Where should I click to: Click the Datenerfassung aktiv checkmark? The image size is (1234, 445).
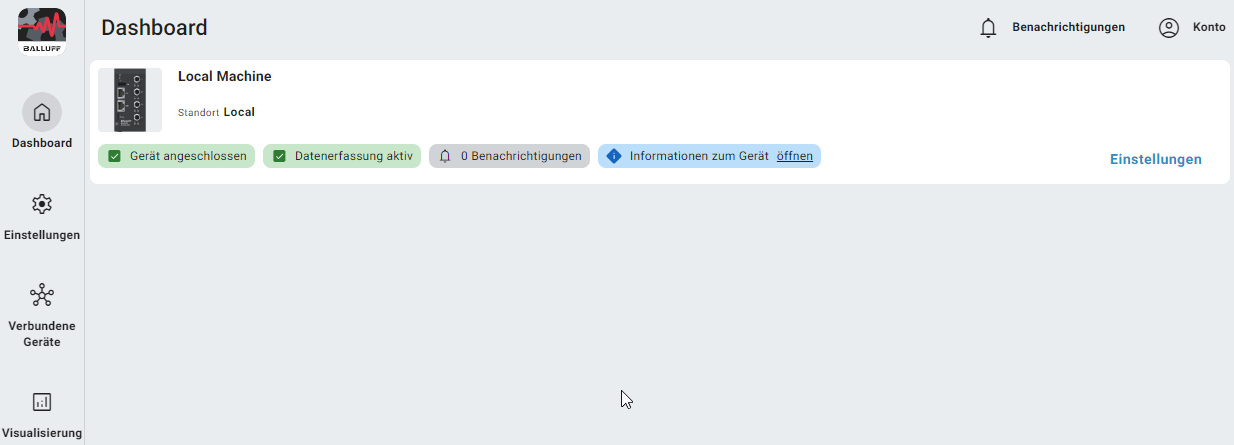point(279,156)
